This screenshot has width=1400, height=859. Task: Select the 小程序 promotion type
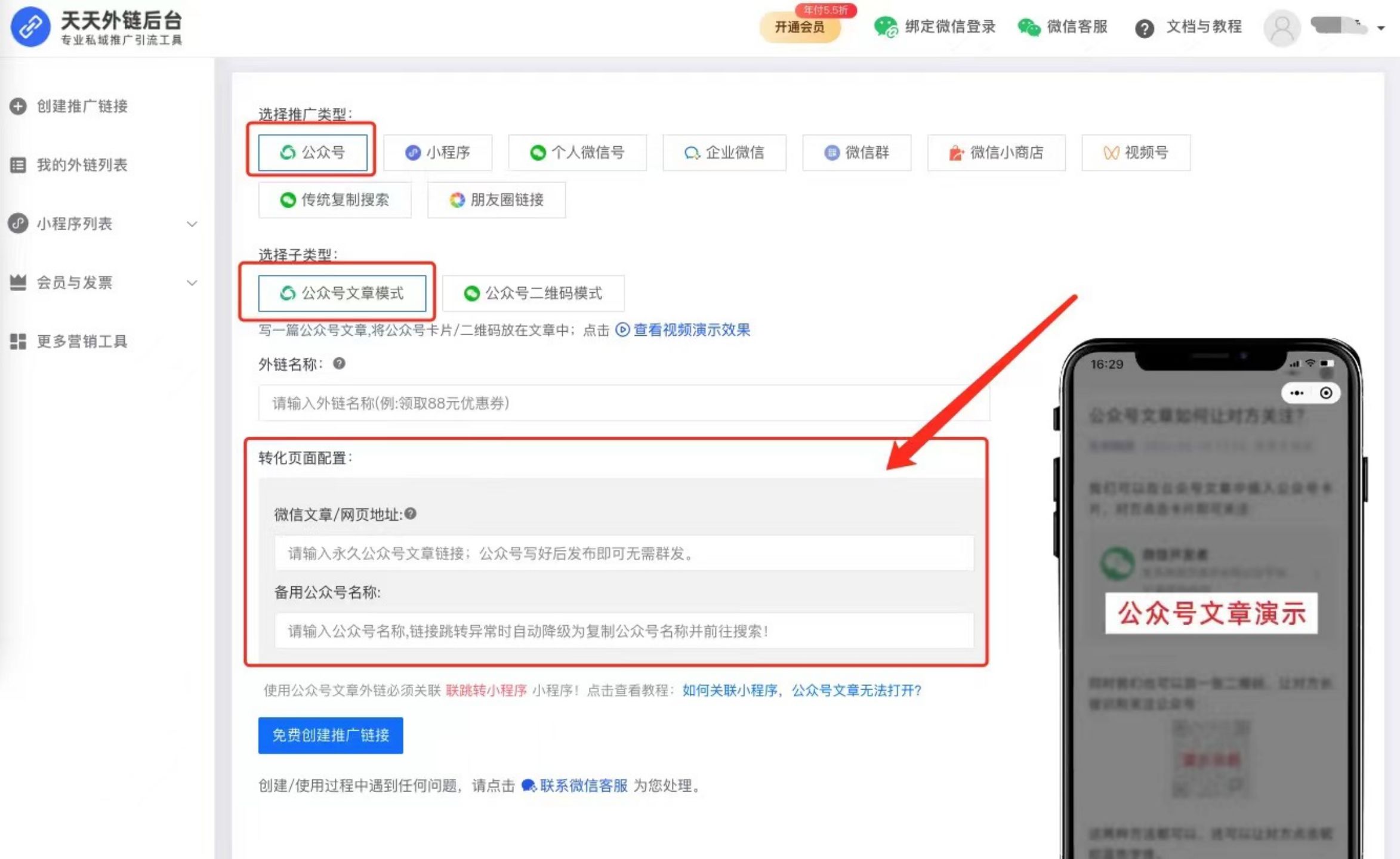437,153
